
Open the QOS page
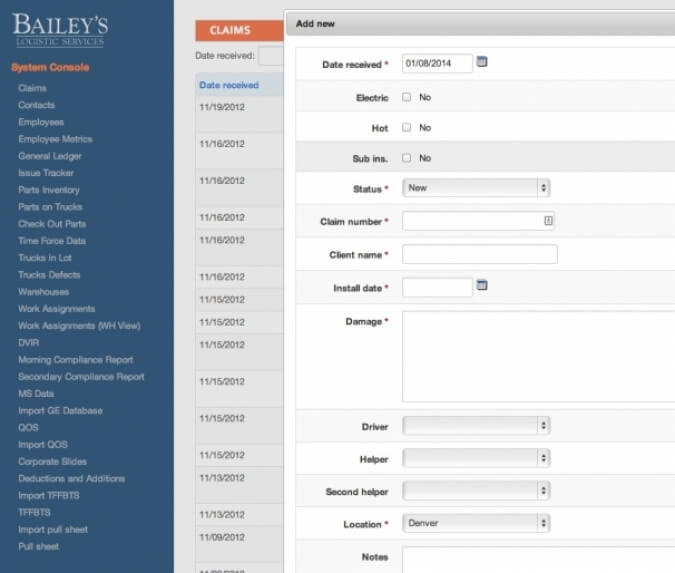click(28, 427)
